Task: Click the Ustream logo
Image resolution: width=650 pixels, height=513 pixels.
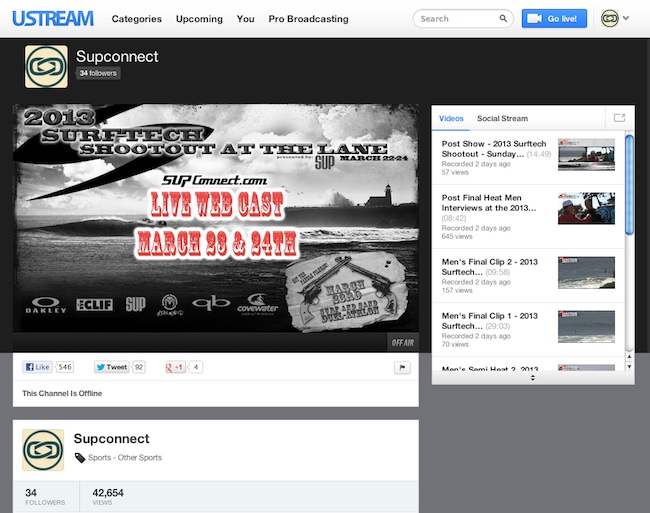Action: pyautogui.click(x=53, y=19)
